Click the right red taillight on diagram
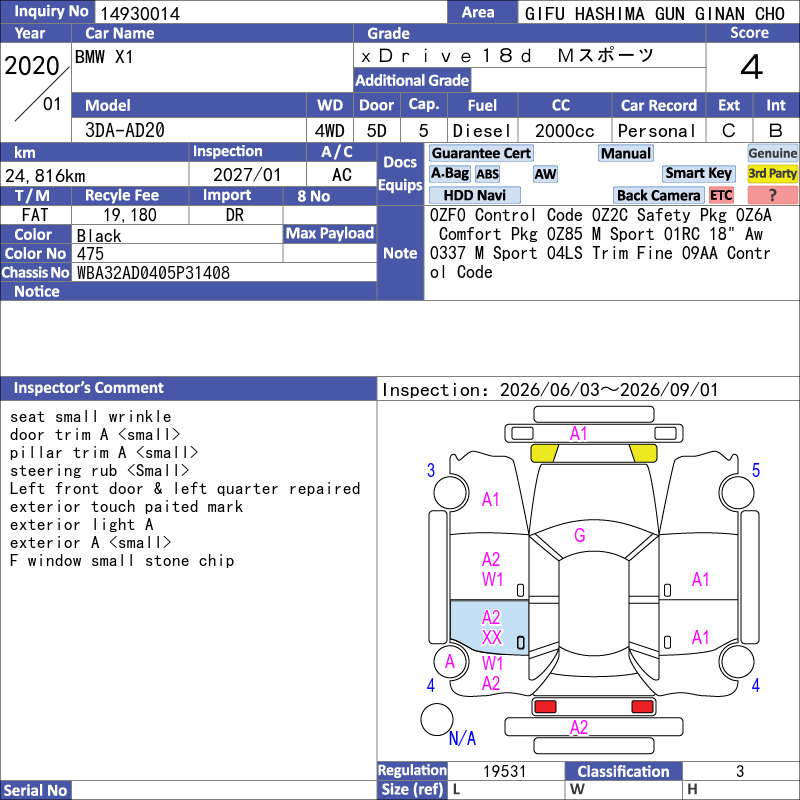 point(642,707)
